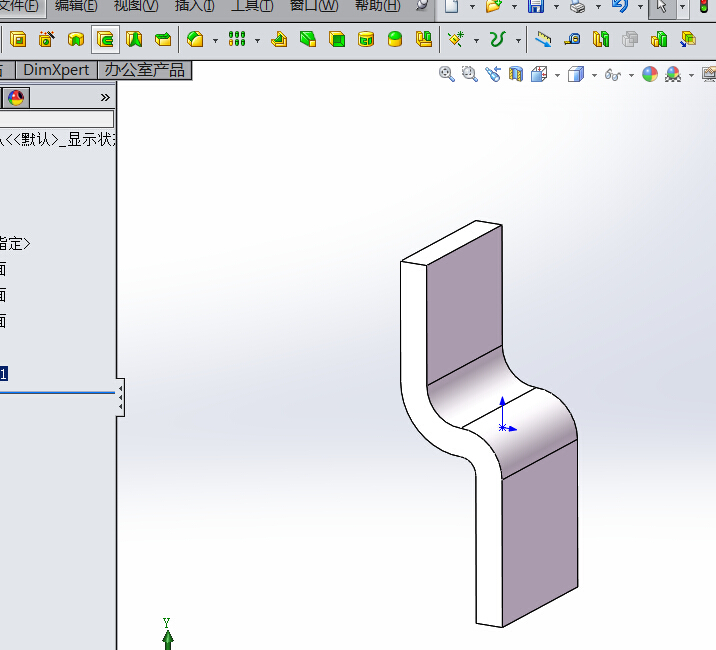Click the New document icon
The width and height of the screenshot is (716, 650).
pos(452,6)
